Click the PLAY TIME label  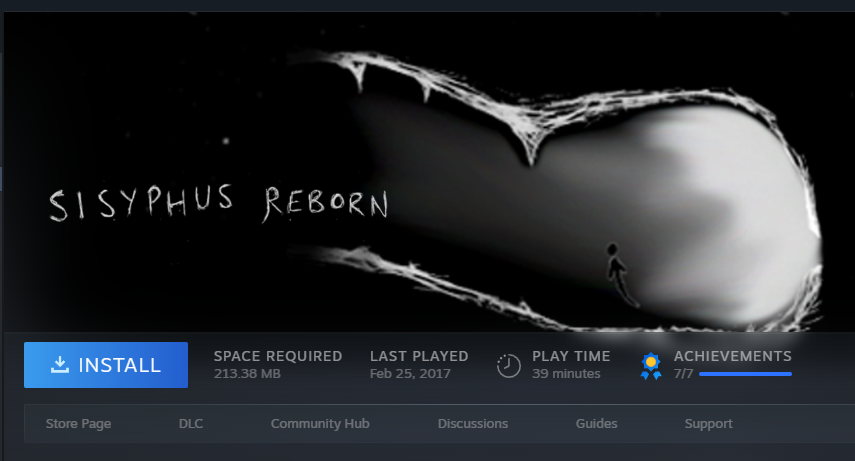571,356
